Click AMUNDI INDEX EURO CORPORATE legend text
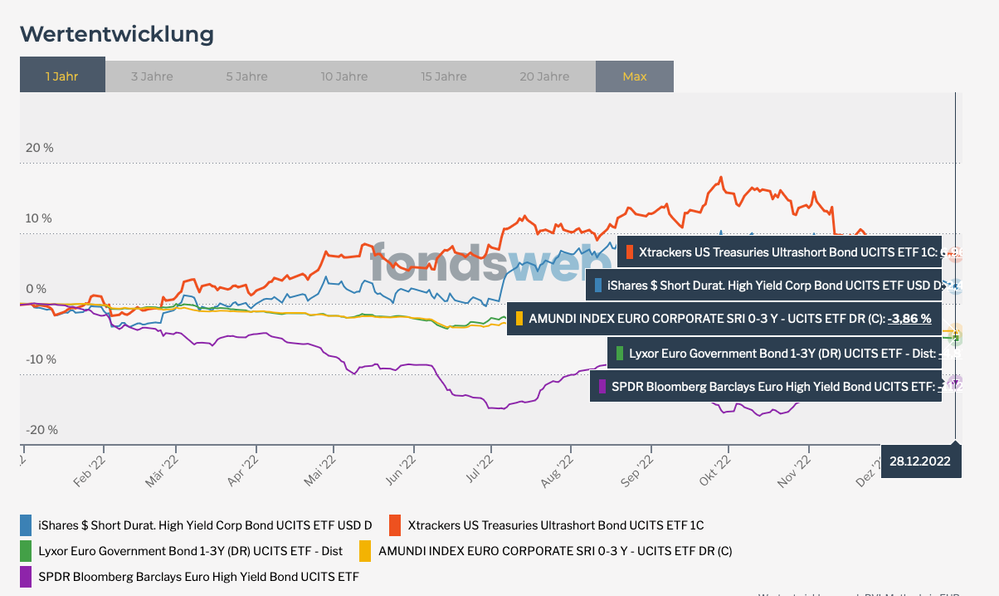Image resolution: width=999 pixels, height=596 pixels. coord(555,551)
